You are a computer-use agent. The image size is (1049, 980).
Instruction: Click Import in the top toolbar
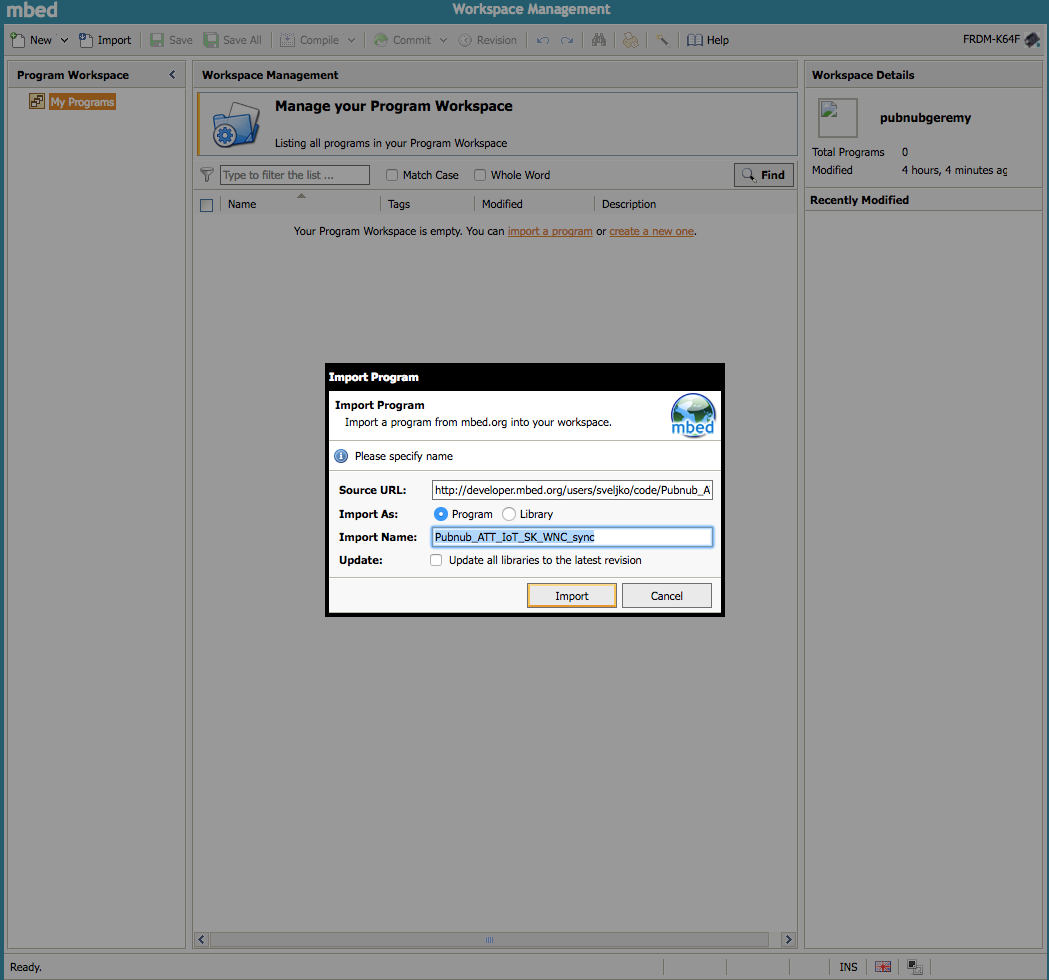105,40
